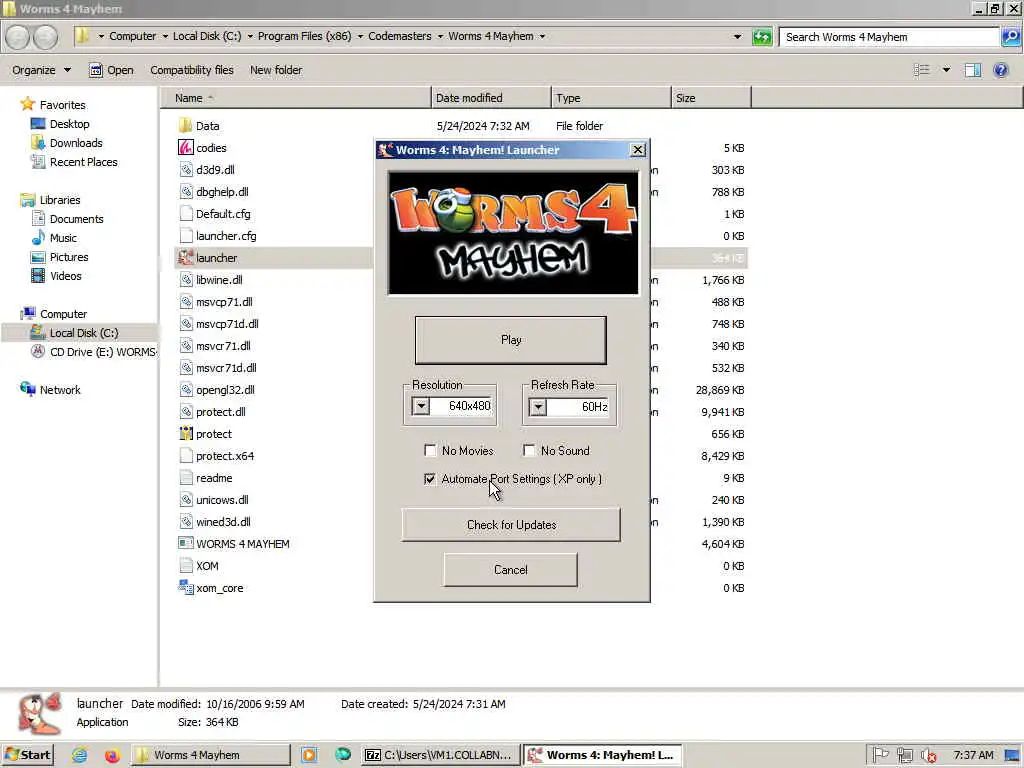Close the Worms 4: Mayhem! Launcher dialog

coord(638,150)
